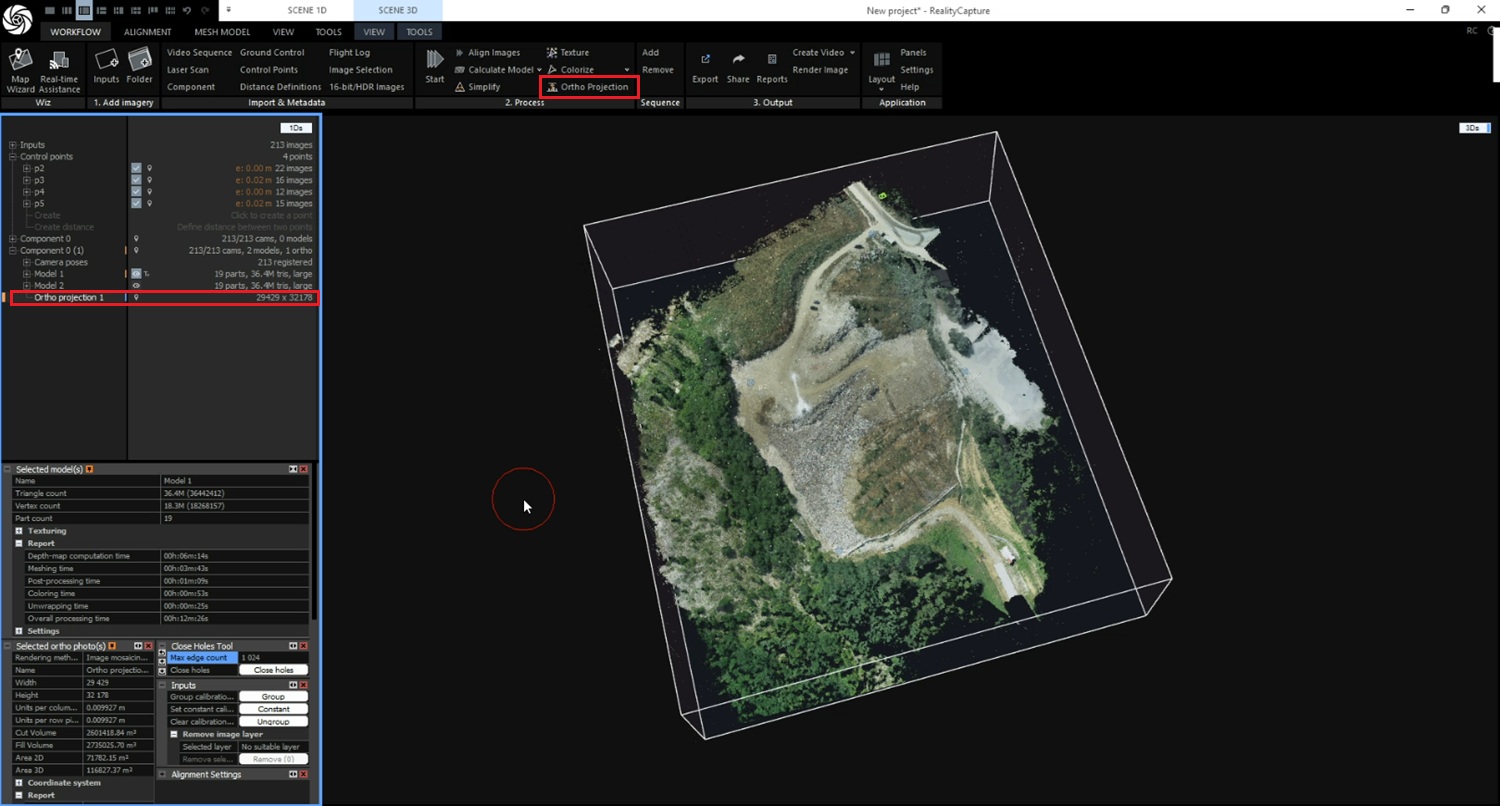1500x806 pixels.
Task: Uncheck the p4 control point checkbox
Action: tap(136, 192)
